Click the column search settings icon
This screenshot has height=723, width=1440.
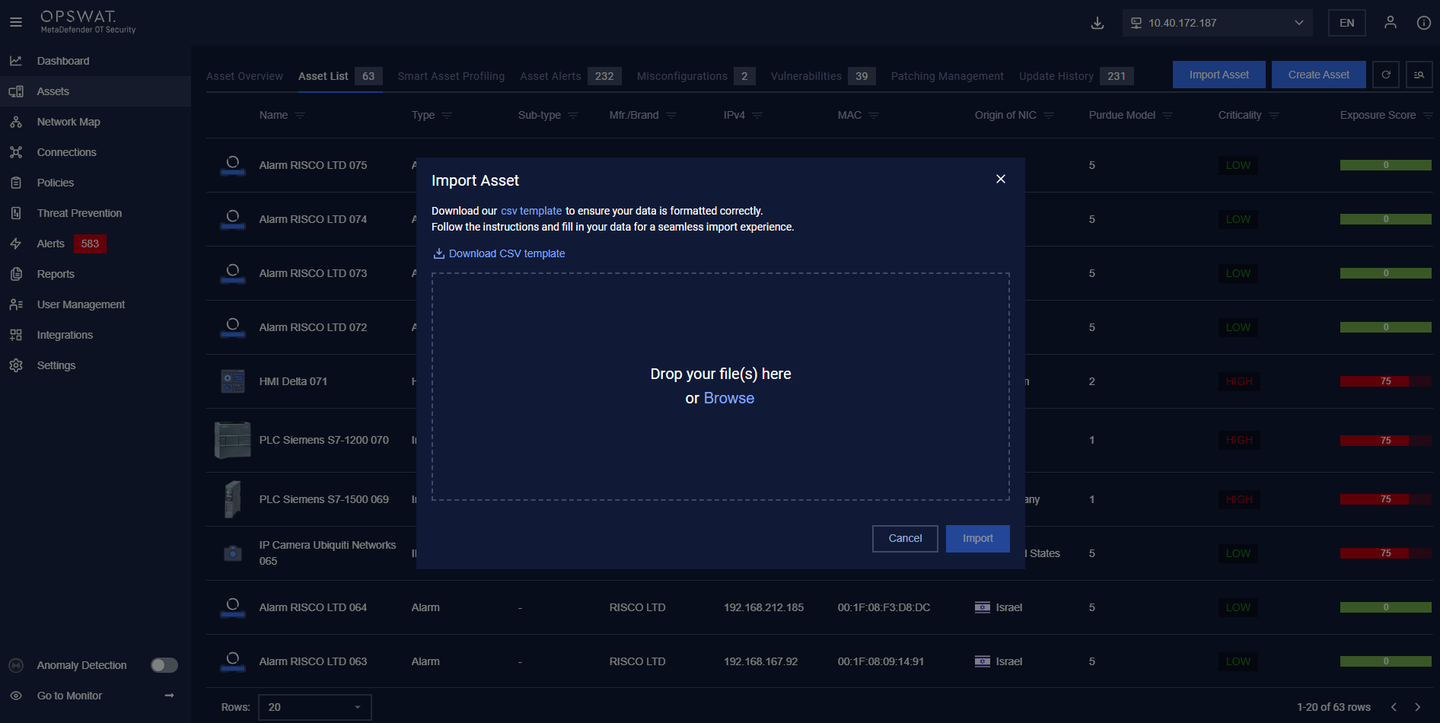click(x=1419, y=75)
